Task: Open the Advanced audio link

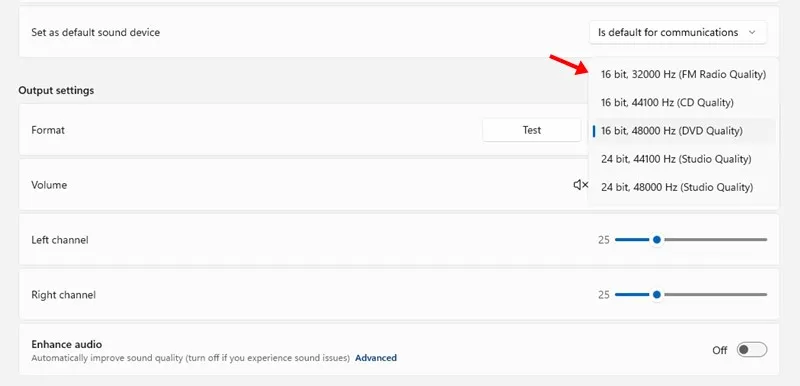Action: [376, 358]
